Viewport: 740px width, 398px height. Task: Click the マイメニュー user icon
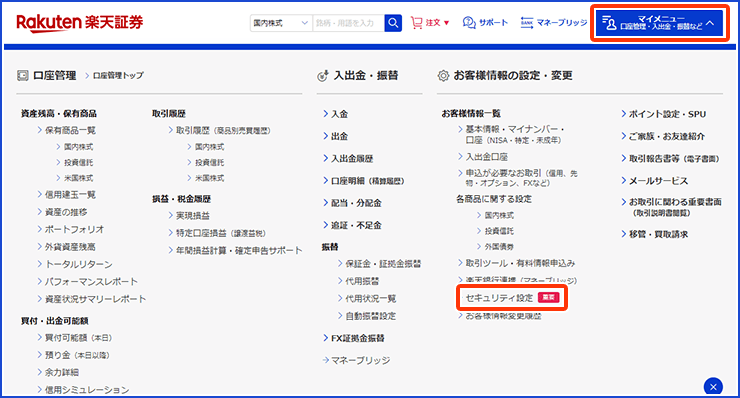coord(609,23)
